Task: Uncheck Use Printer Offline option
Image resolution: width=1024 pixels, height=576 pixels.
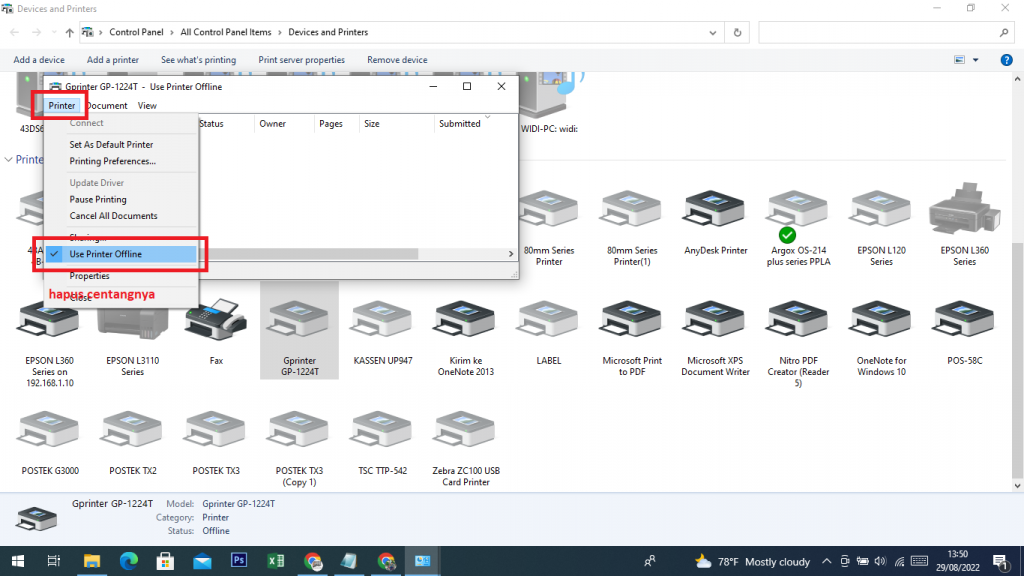Action: [x=121, y=254]
